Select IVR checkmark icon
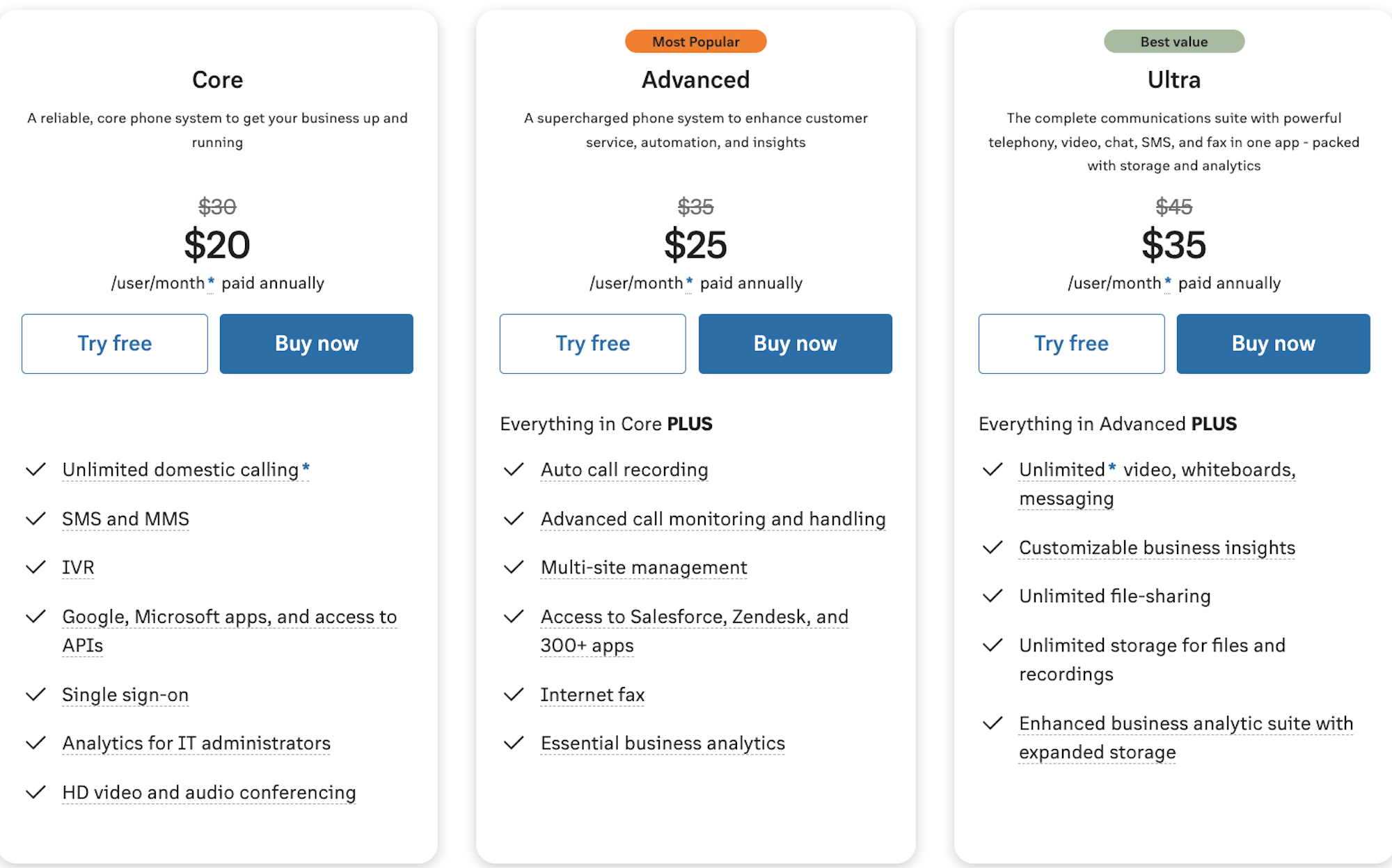 point(35,565)
